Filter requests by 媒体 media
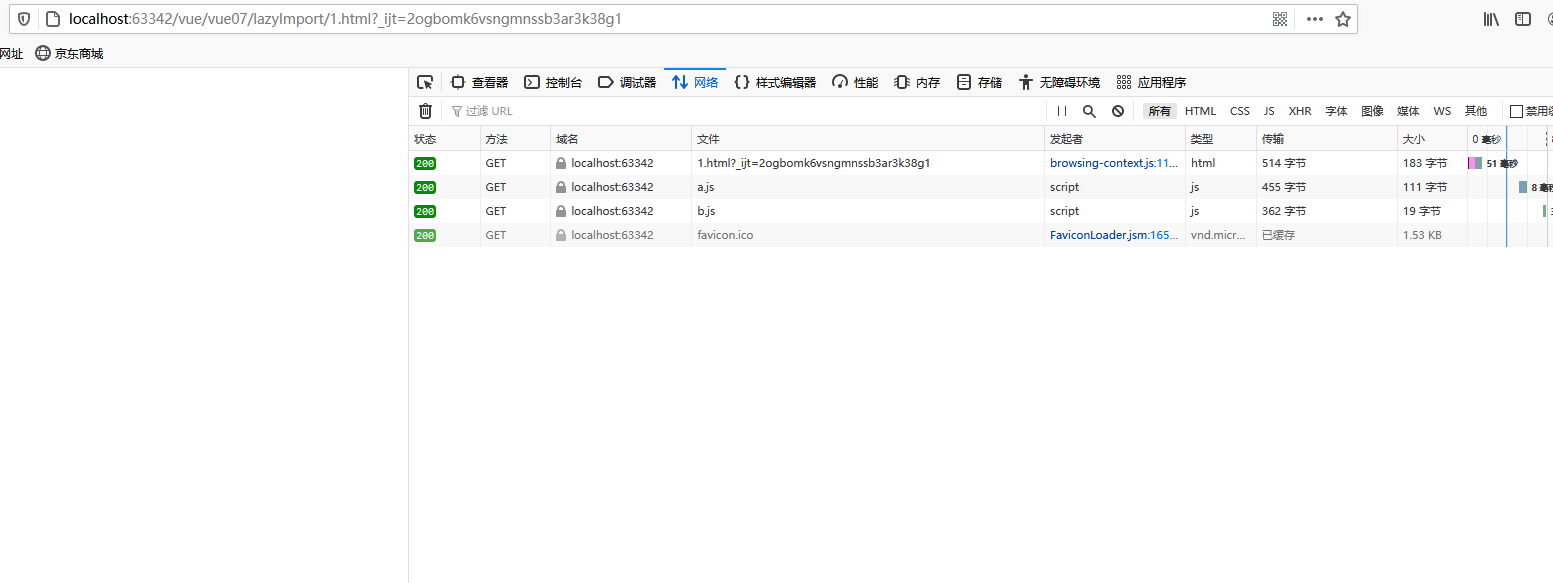This screenshot has width=1553, height=583. pyautogui.click(x=1408, y=111)
